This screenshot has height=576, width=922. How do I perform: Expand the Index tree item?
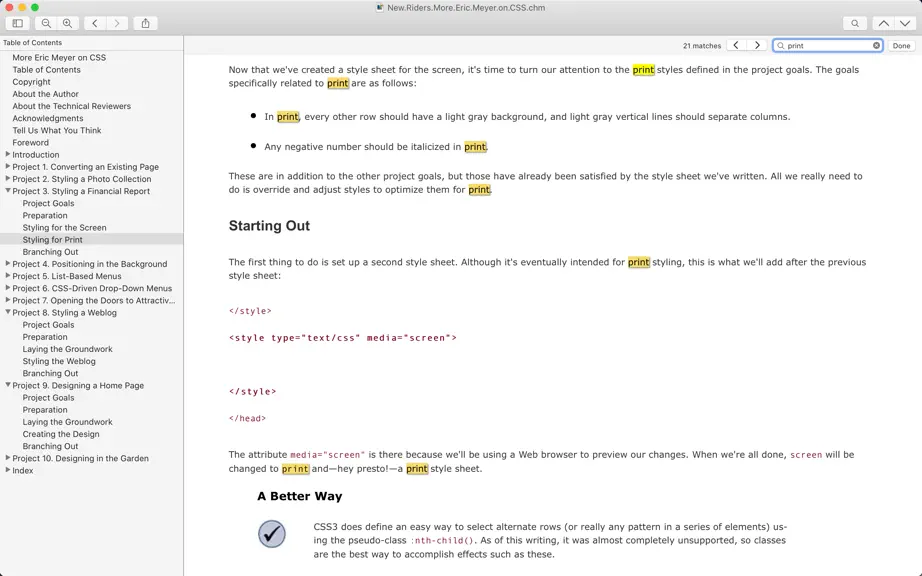tap(8, 470)
